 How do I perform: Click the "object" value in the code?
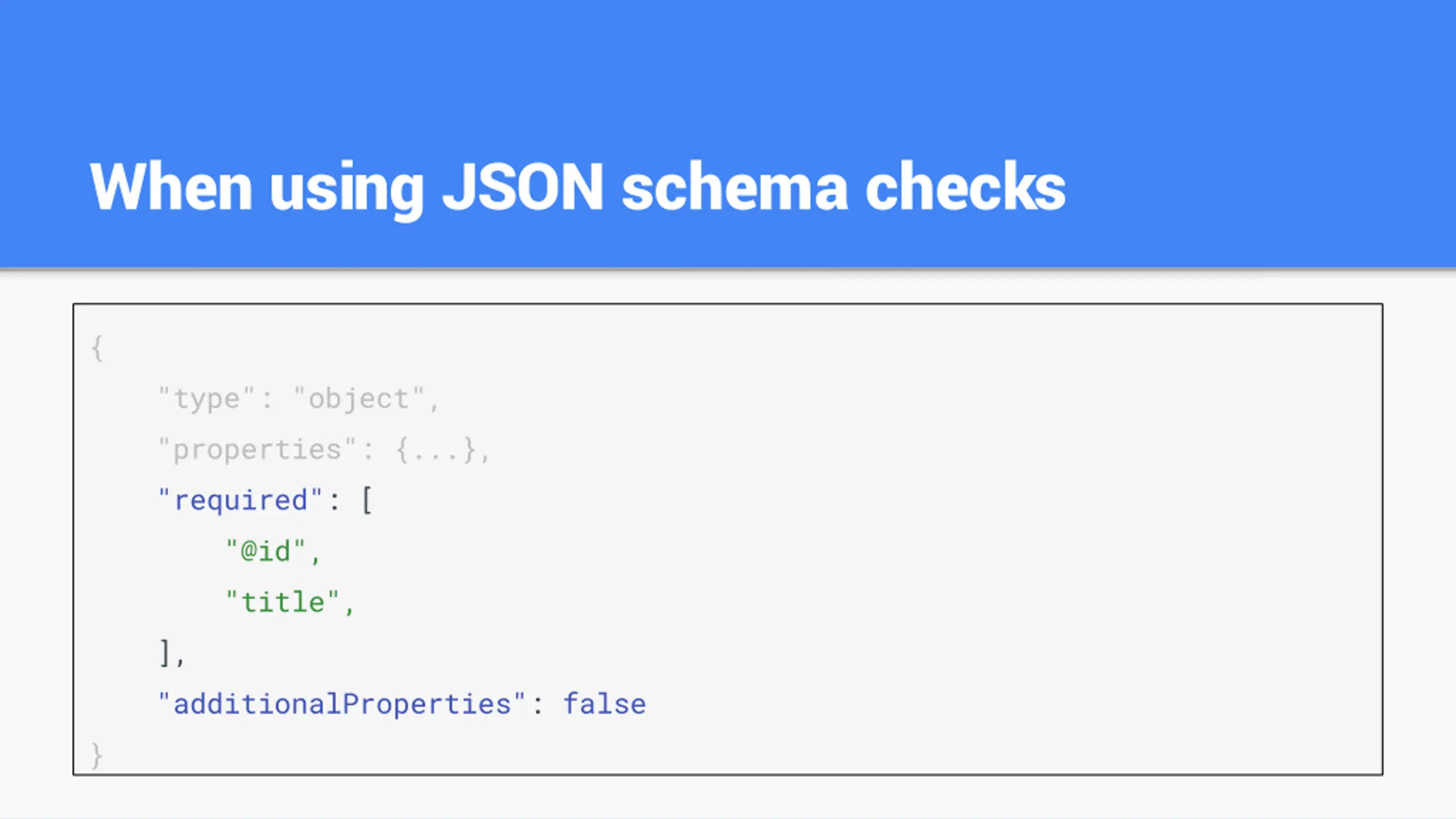(x=359, y=399)
